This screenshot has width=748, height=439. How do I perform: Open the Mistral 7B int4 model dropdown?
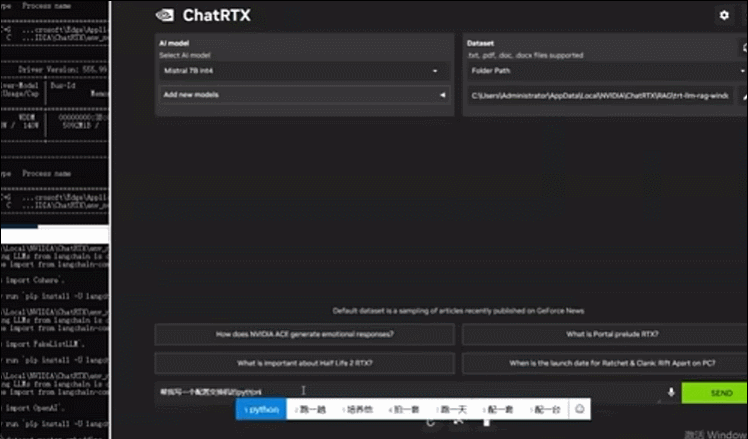(302, 72)
